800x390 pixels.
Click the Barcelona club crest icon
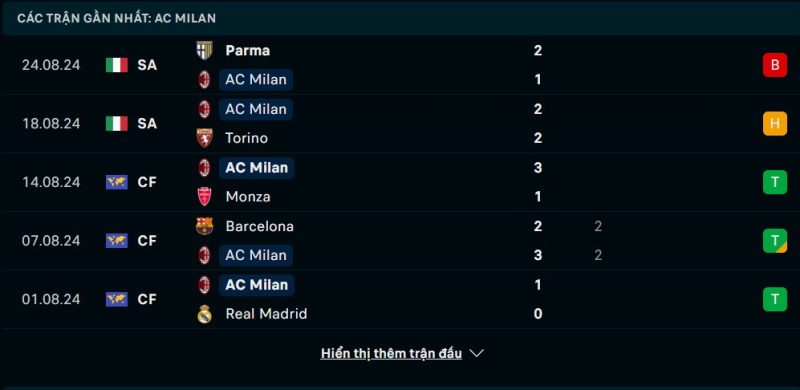tap(204, 226)
